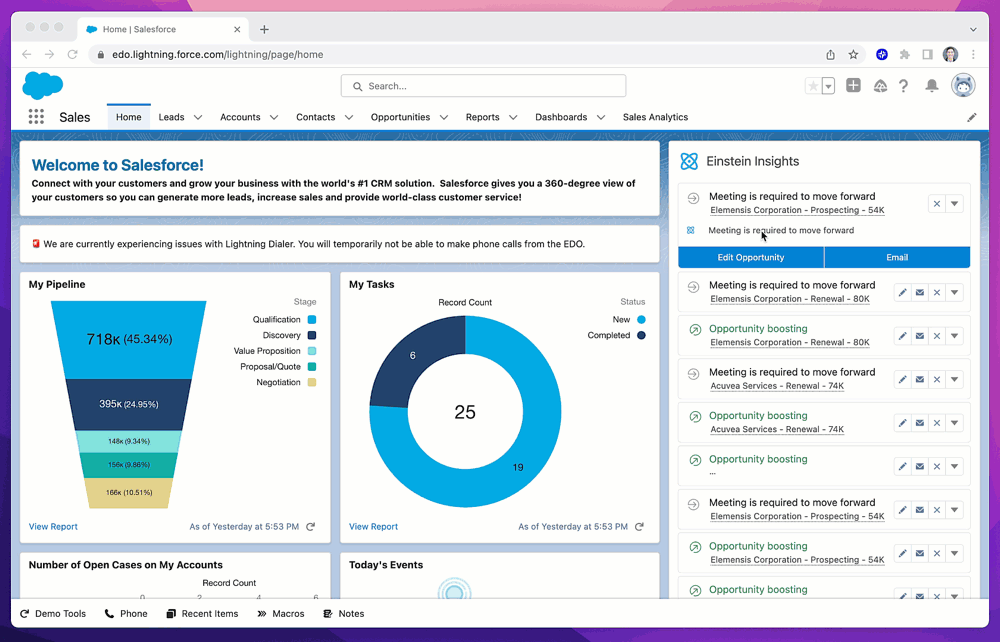Close the Home | Salesforce tab
Image resolution: width=1000 pixels, height=642 pixels.
237,29
